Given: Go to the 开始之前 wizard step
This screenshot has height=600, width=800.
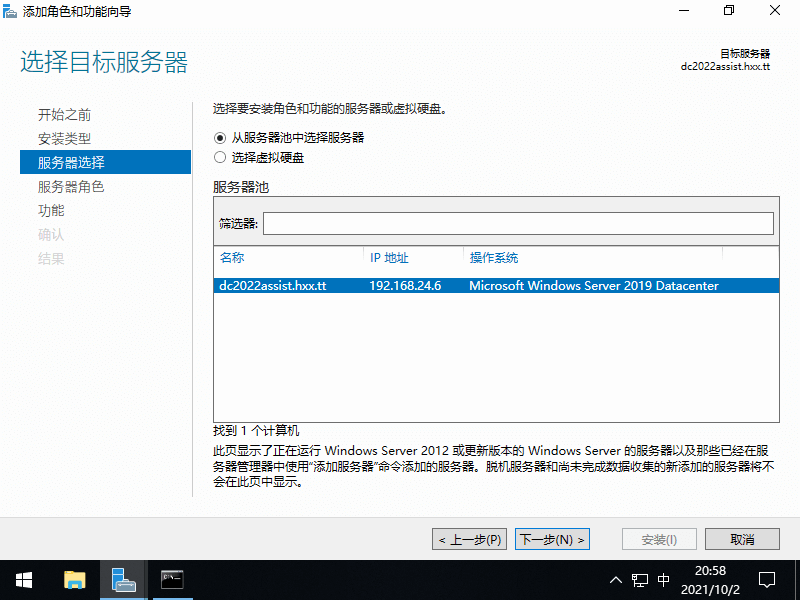Looking at the screenshot, I should click(64, 115).
